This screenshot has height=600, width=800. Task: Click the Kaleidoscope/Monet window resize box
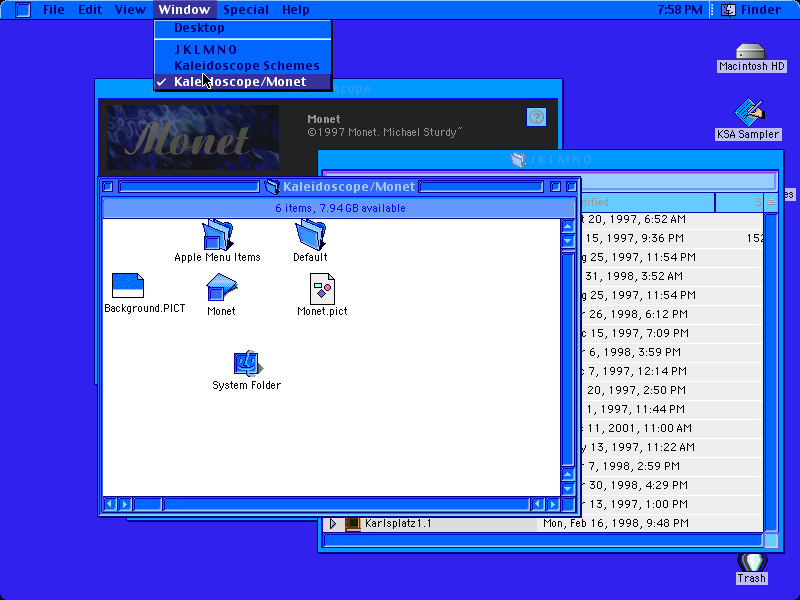(568, 505)
